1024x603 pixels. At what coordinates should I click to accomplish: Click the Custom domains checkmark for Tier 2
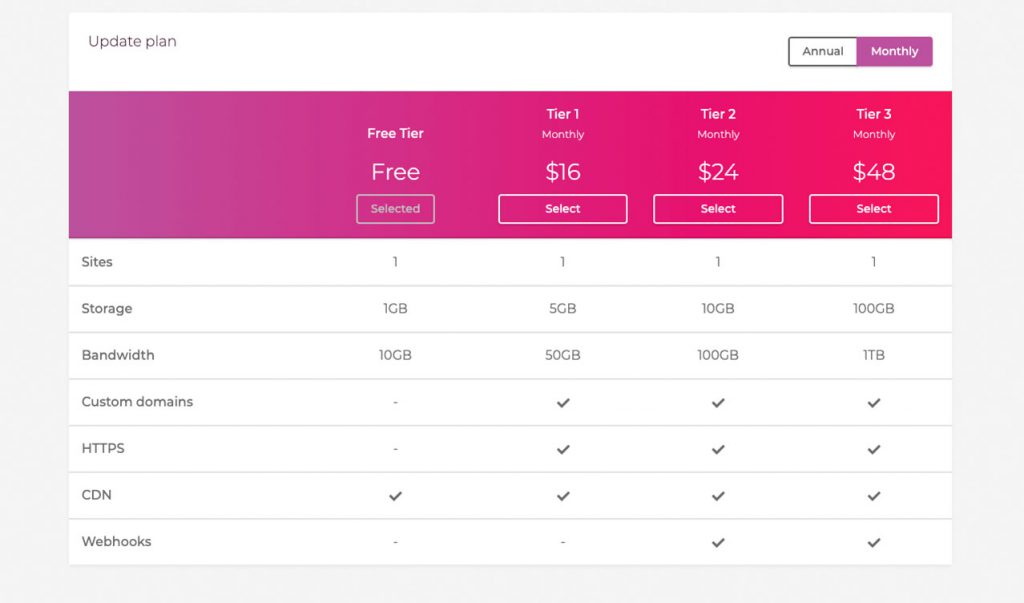(718, 402)
